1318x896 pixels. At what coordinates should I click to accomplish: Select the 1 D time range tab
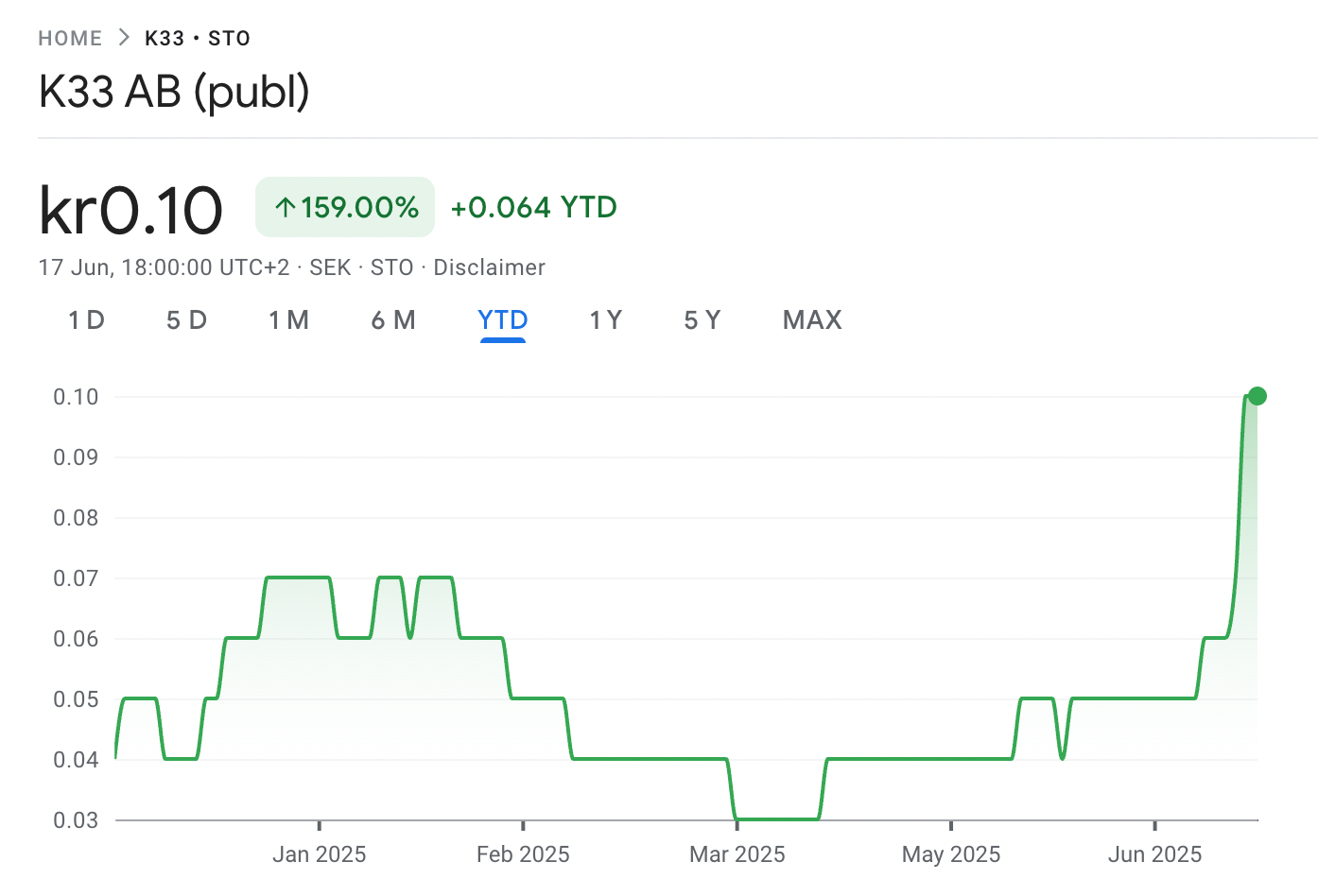86,320
